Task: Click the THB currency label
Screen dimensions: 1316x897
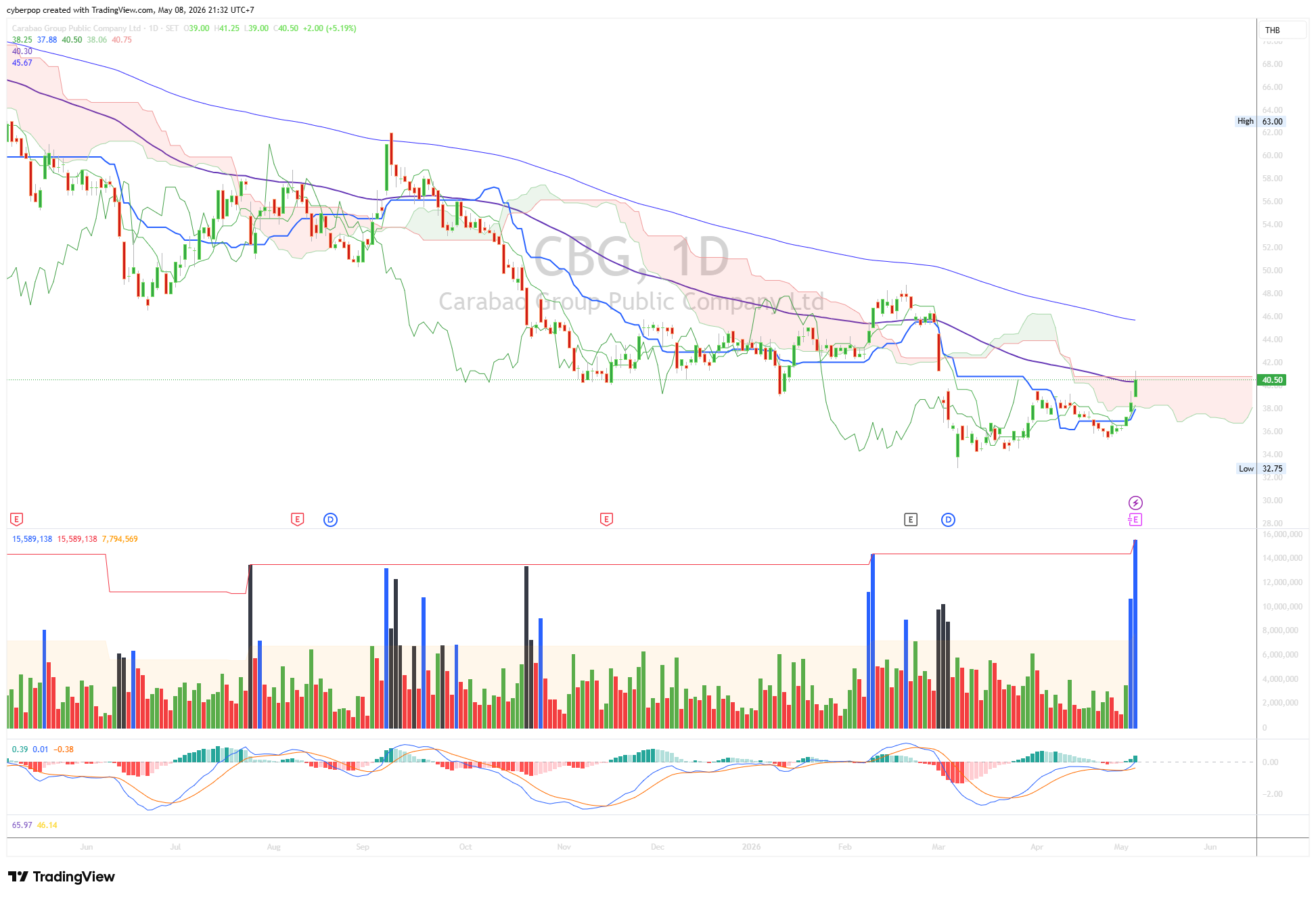Action: tap(1272, 30)
